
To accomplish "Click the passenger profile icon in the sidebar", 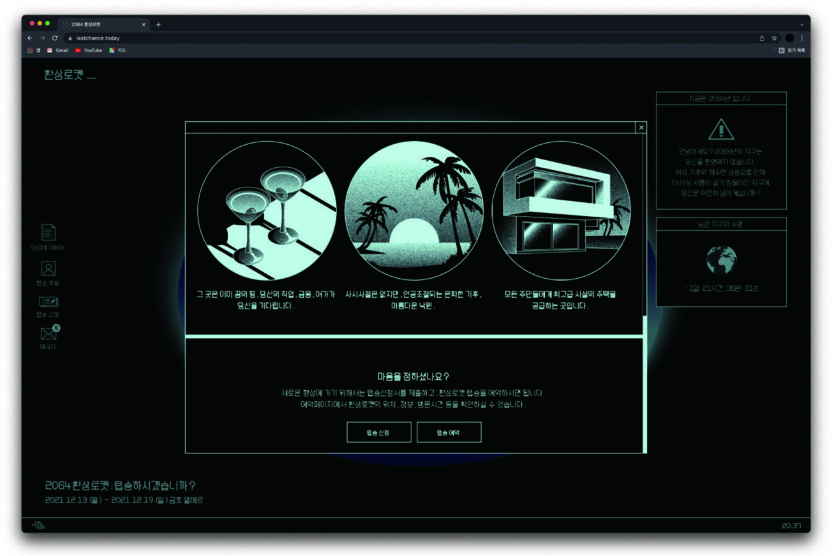I will click(48, 268).
